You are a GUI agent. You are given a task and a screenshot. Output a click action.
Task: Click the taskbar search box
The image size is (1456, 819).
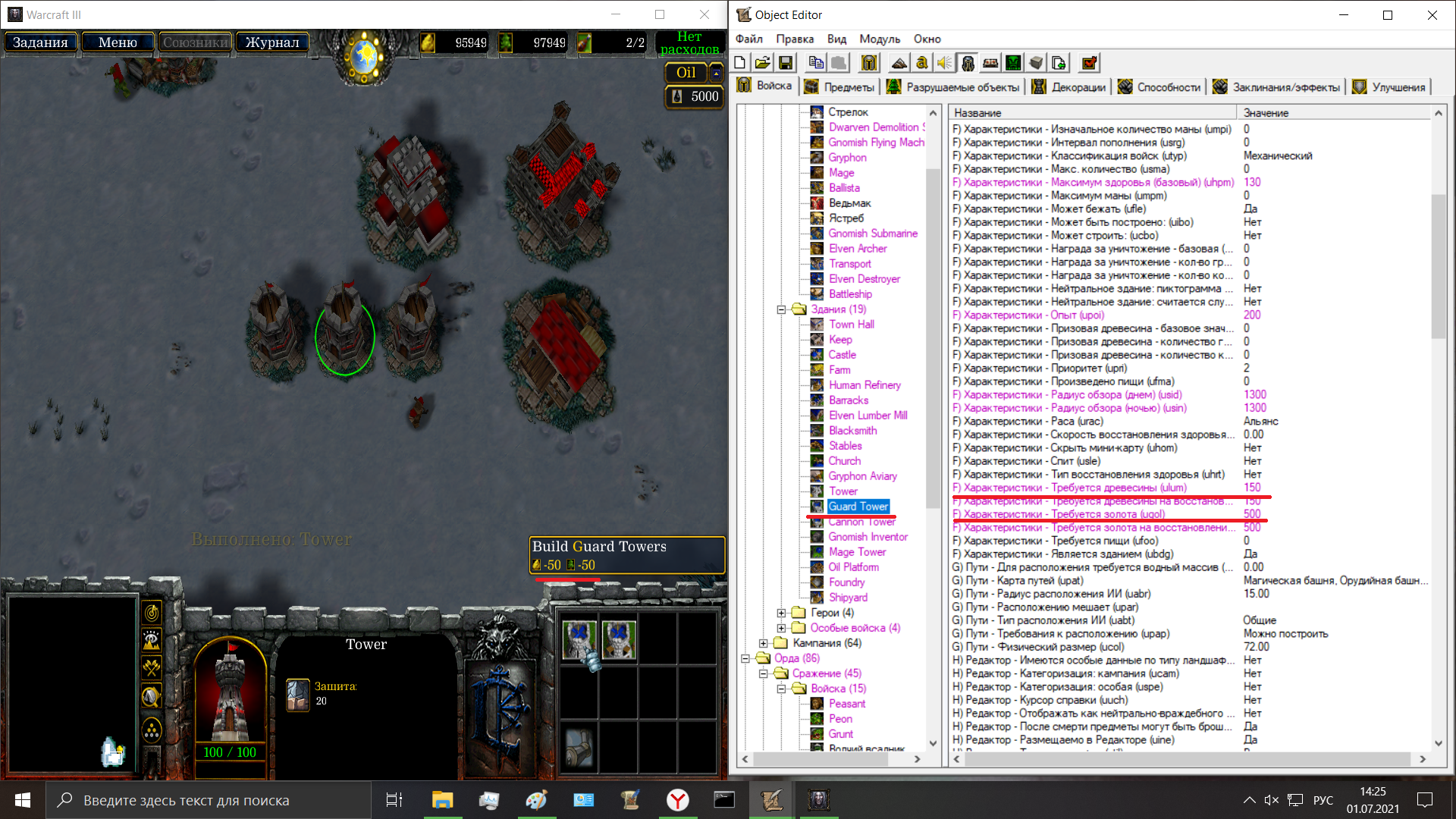pyautogui.click(x=209, y=800)
